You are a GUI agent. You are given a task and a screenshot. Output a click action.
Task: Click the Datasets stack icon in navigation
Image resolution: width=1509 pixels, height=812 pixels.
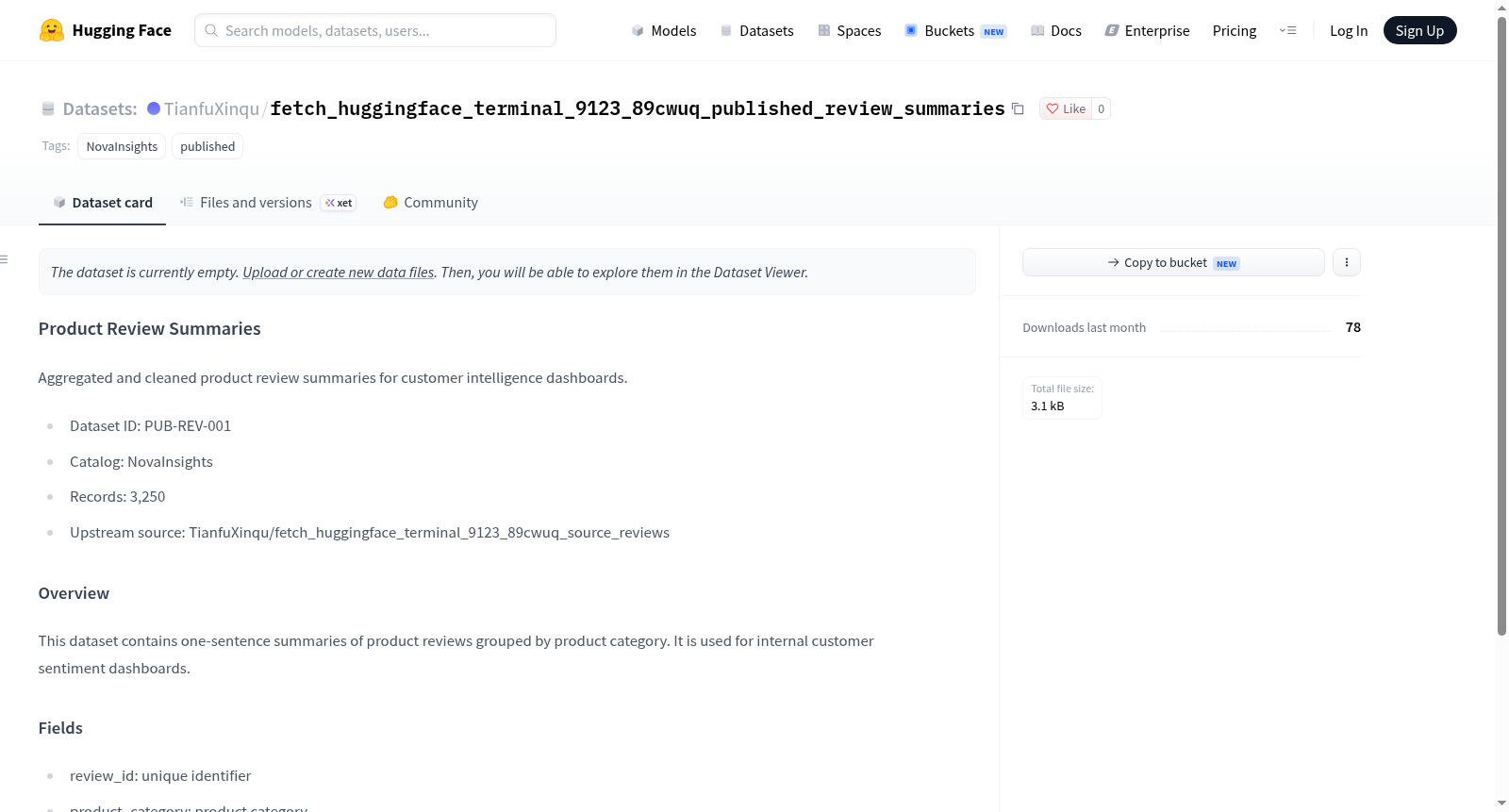(x=726, y=30)
